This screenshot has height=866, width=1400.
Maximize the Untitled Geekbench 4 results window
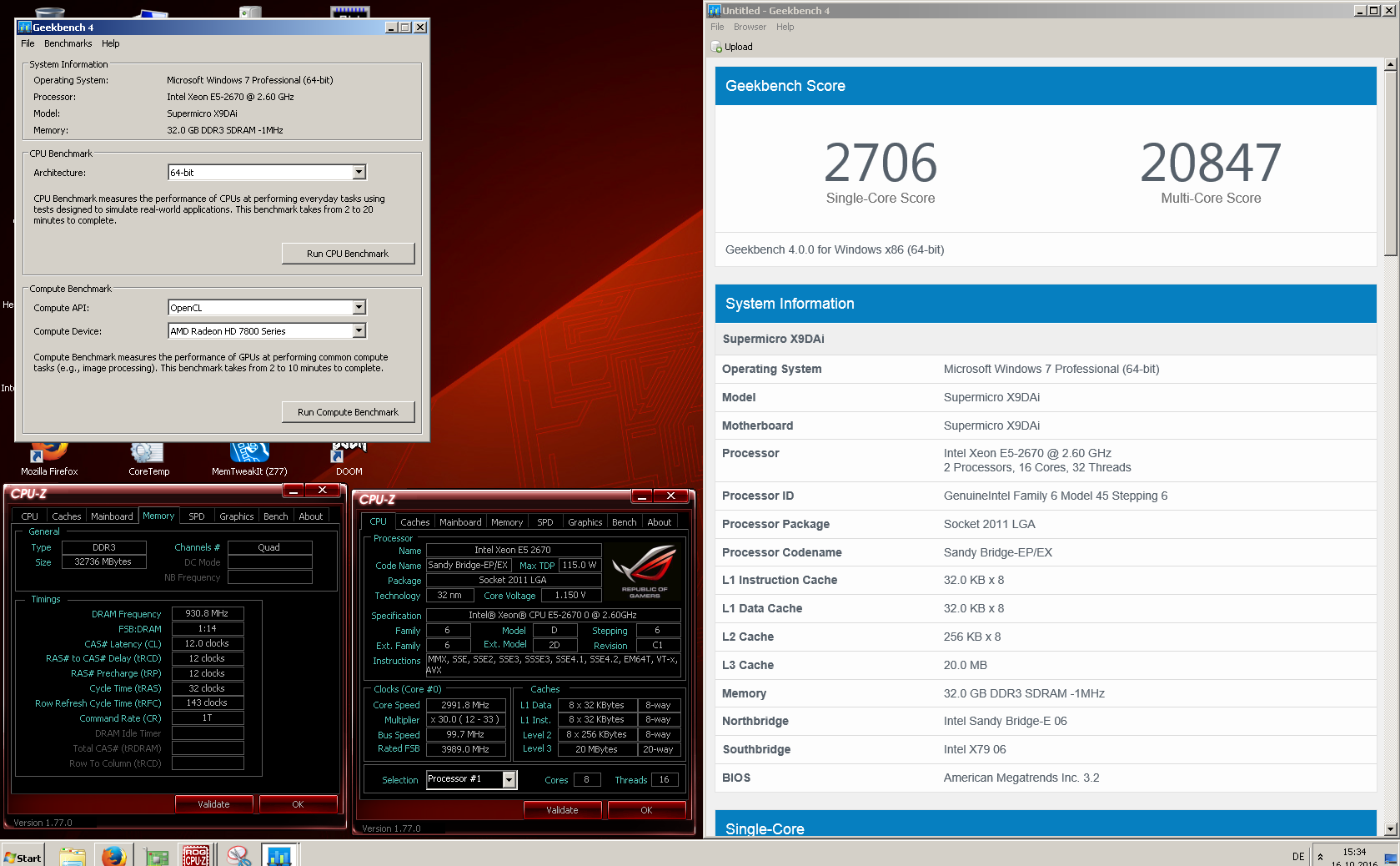(x=1374, y=11)
